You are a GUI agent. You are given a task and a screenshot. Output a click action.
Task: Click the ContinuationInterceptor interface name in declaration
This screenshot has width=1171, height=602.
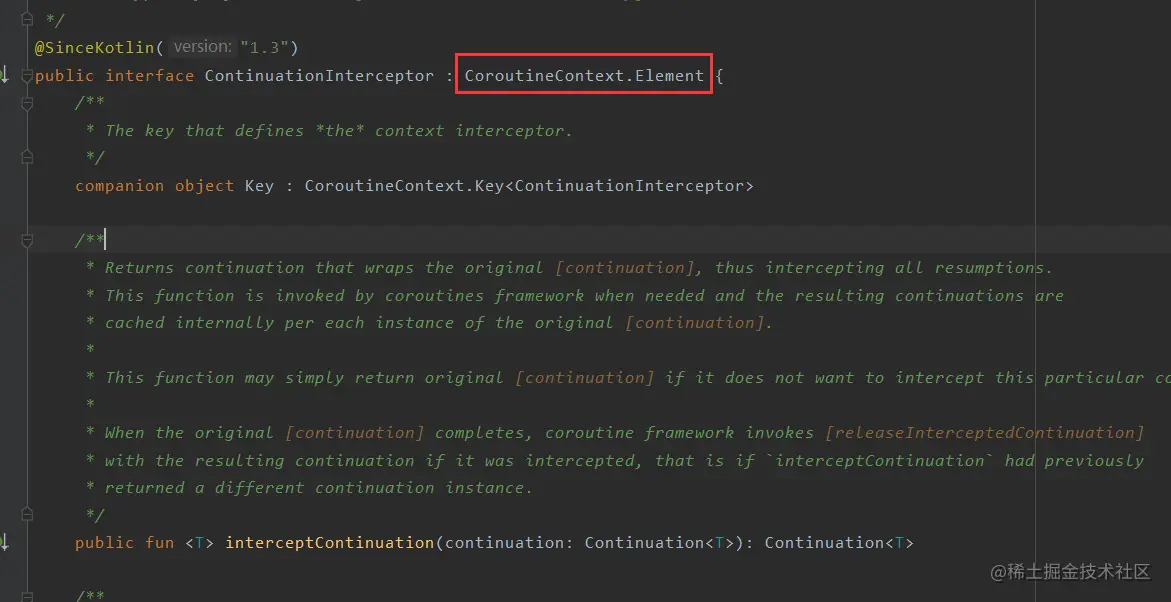click(319, 75)
